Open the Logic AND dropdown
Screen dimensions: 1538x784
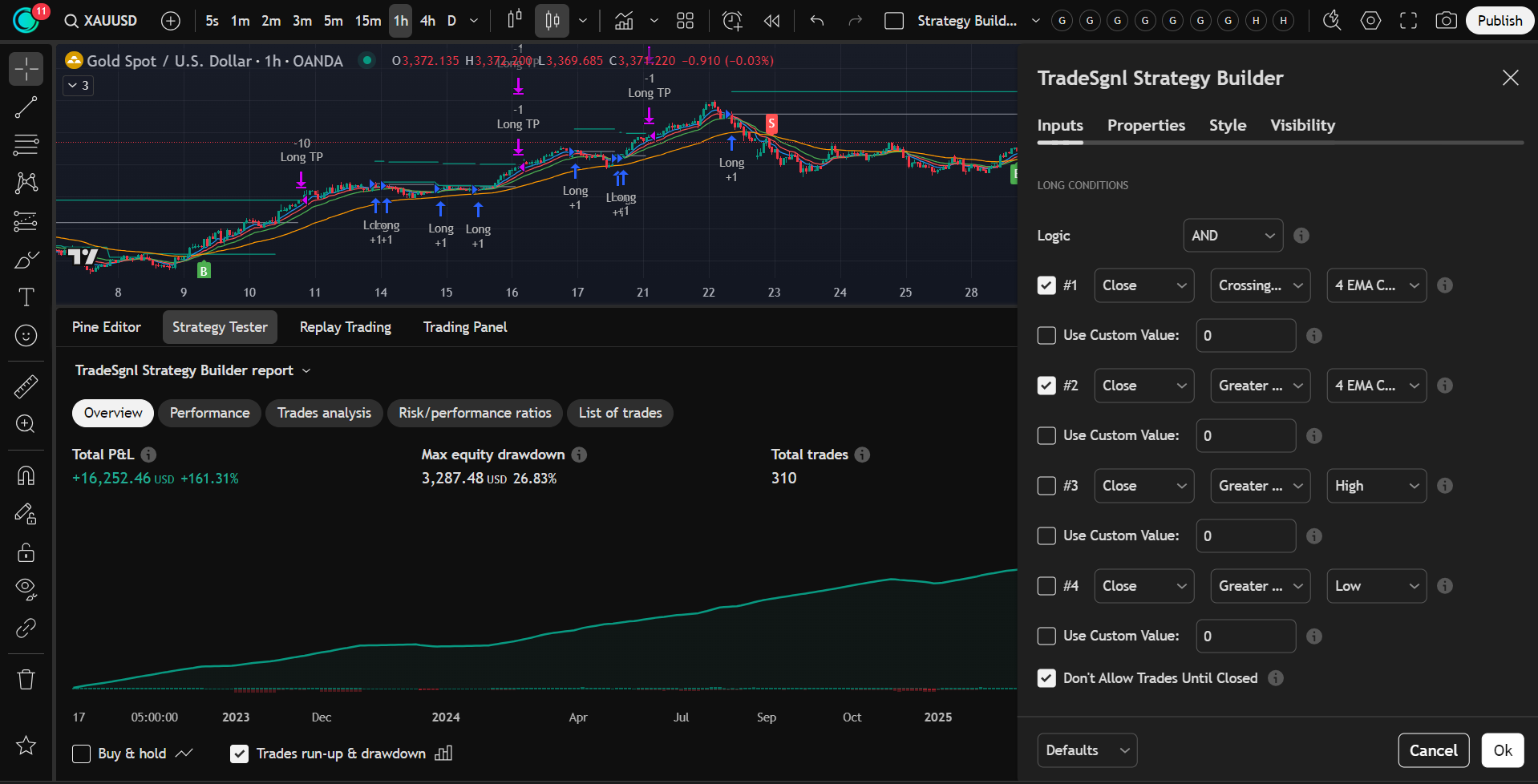click(x=1232, y=235)
